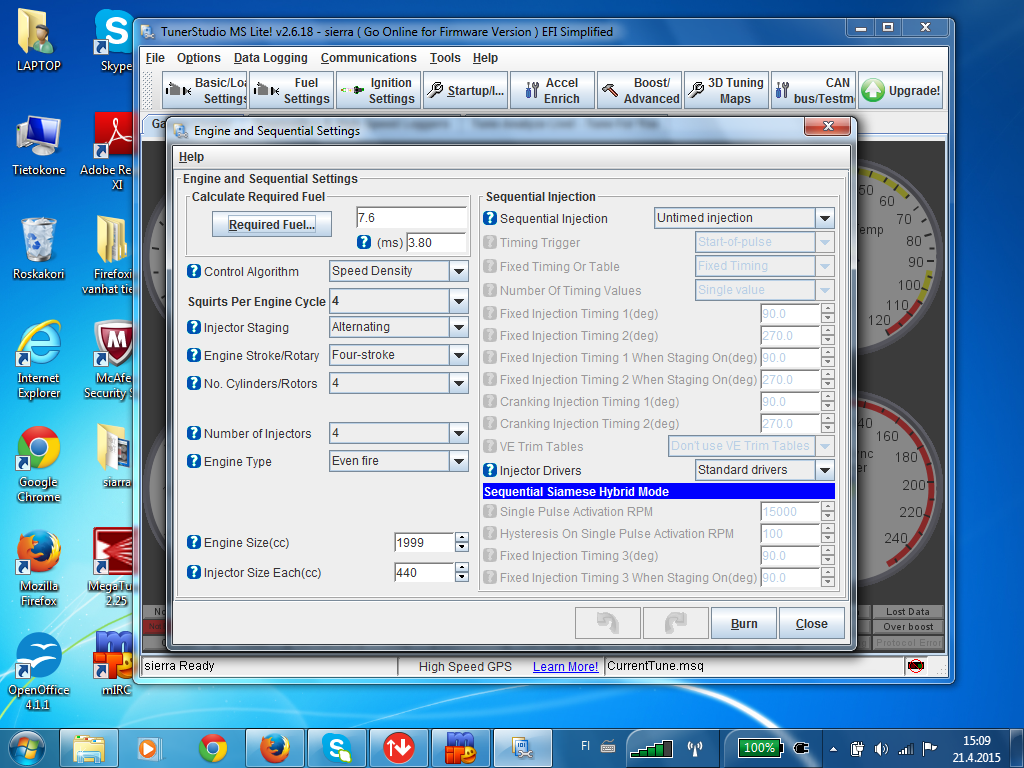Open No. Cylinders/Rotors dropdown
Viewport: 1024px width, 768px height.
click(398, 383)
